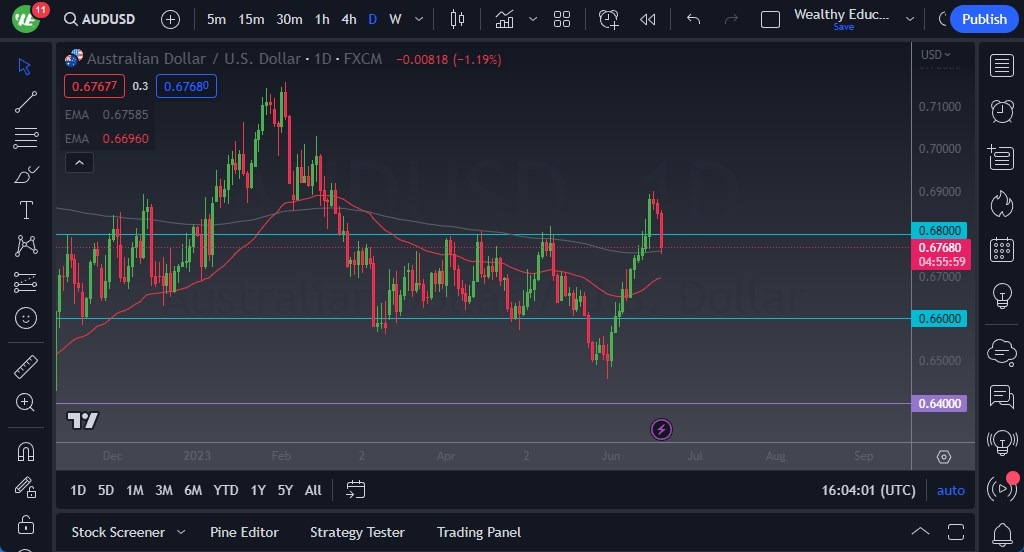Click the 0.64000 purple price label
The image size is (1024, 552).
[x=939, y=404]
